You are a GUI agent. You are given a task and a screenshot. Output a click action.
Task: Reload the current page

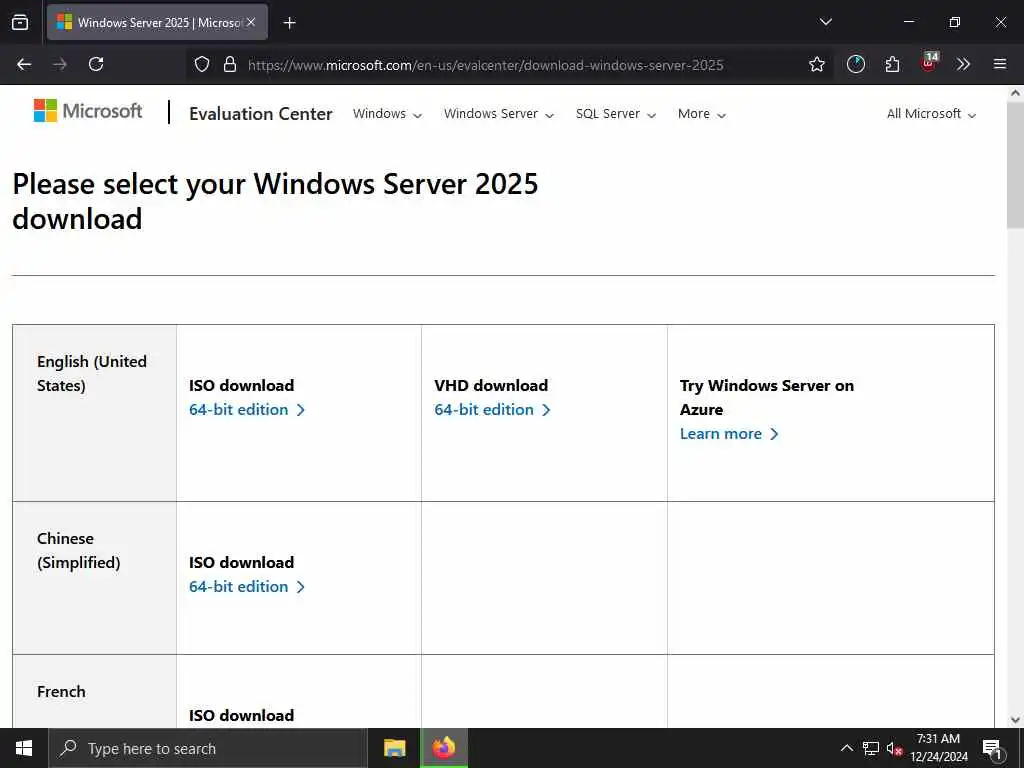point(96,64)
